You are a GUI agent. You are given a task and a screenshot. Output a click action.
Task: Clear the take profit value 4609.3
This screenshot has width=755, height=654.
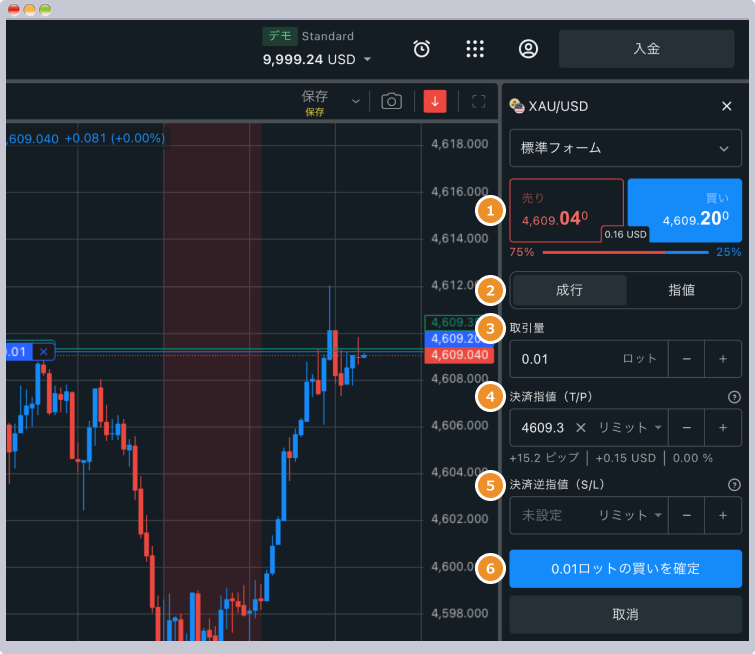(580, 428)
